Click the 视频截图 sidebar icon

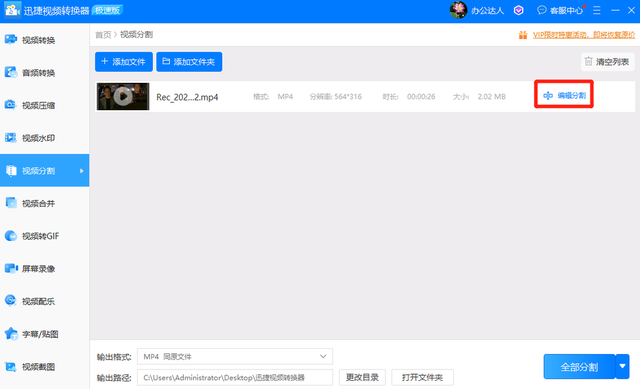pos(11,367)
